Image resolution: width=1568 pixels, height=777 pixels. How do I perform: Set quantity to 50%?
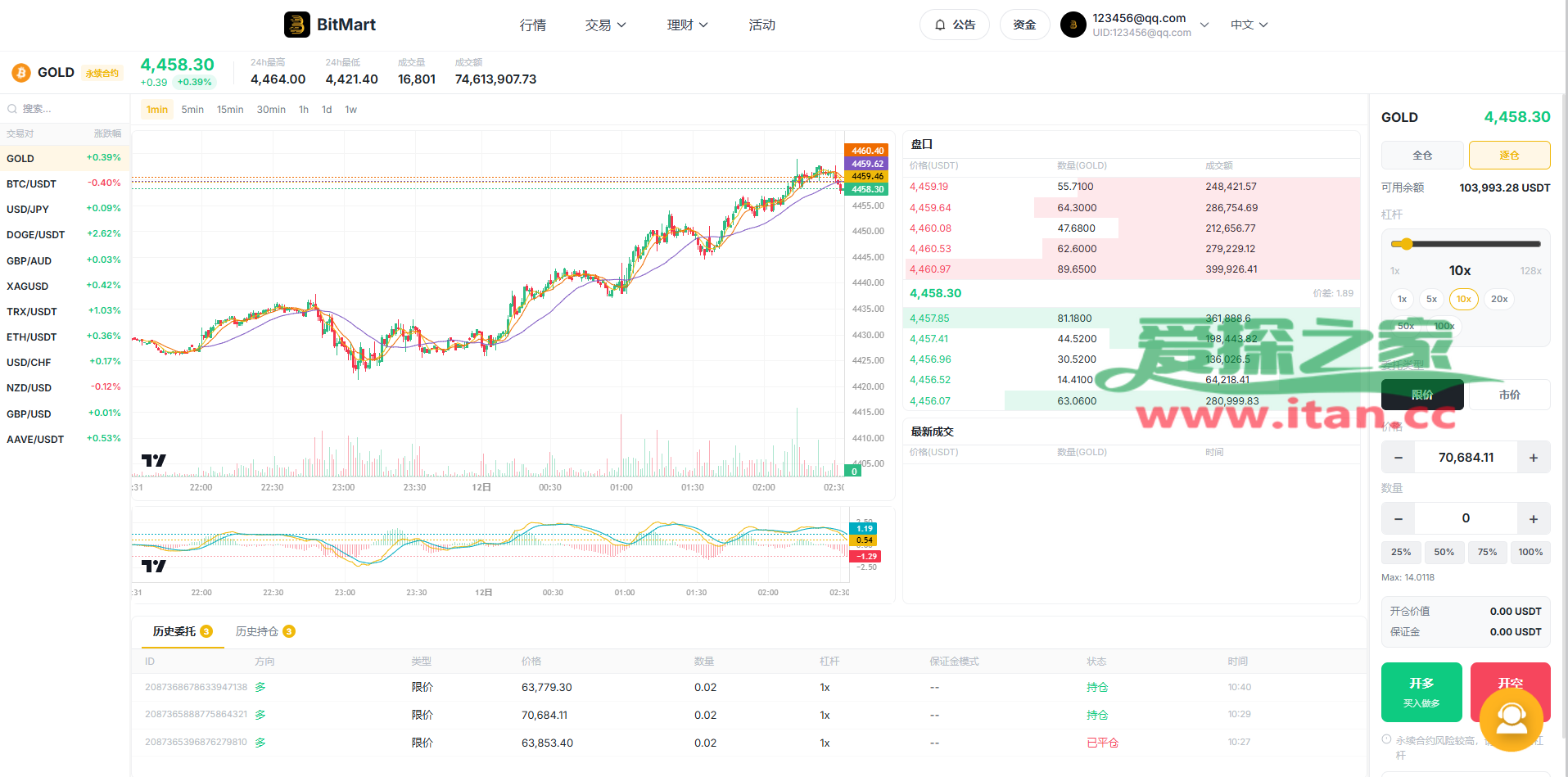click(1444, 553)
